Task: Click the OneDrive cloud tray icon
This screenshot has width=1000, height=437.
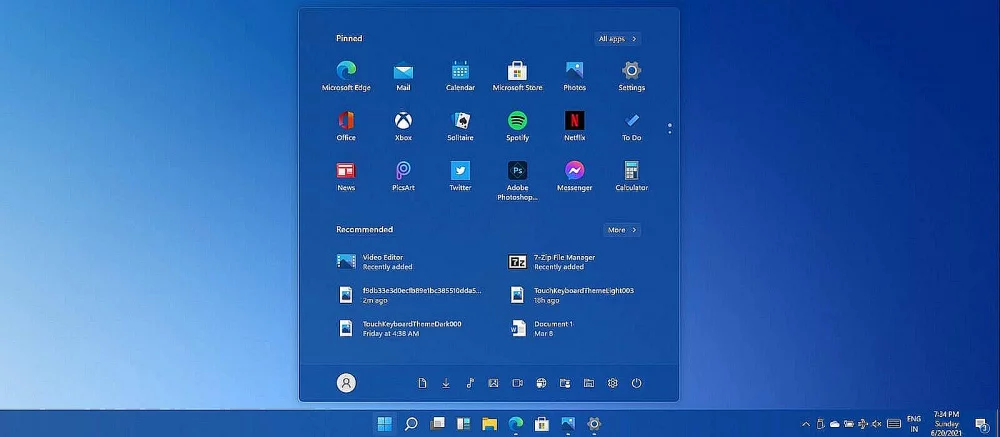Action: coord(834,424)
